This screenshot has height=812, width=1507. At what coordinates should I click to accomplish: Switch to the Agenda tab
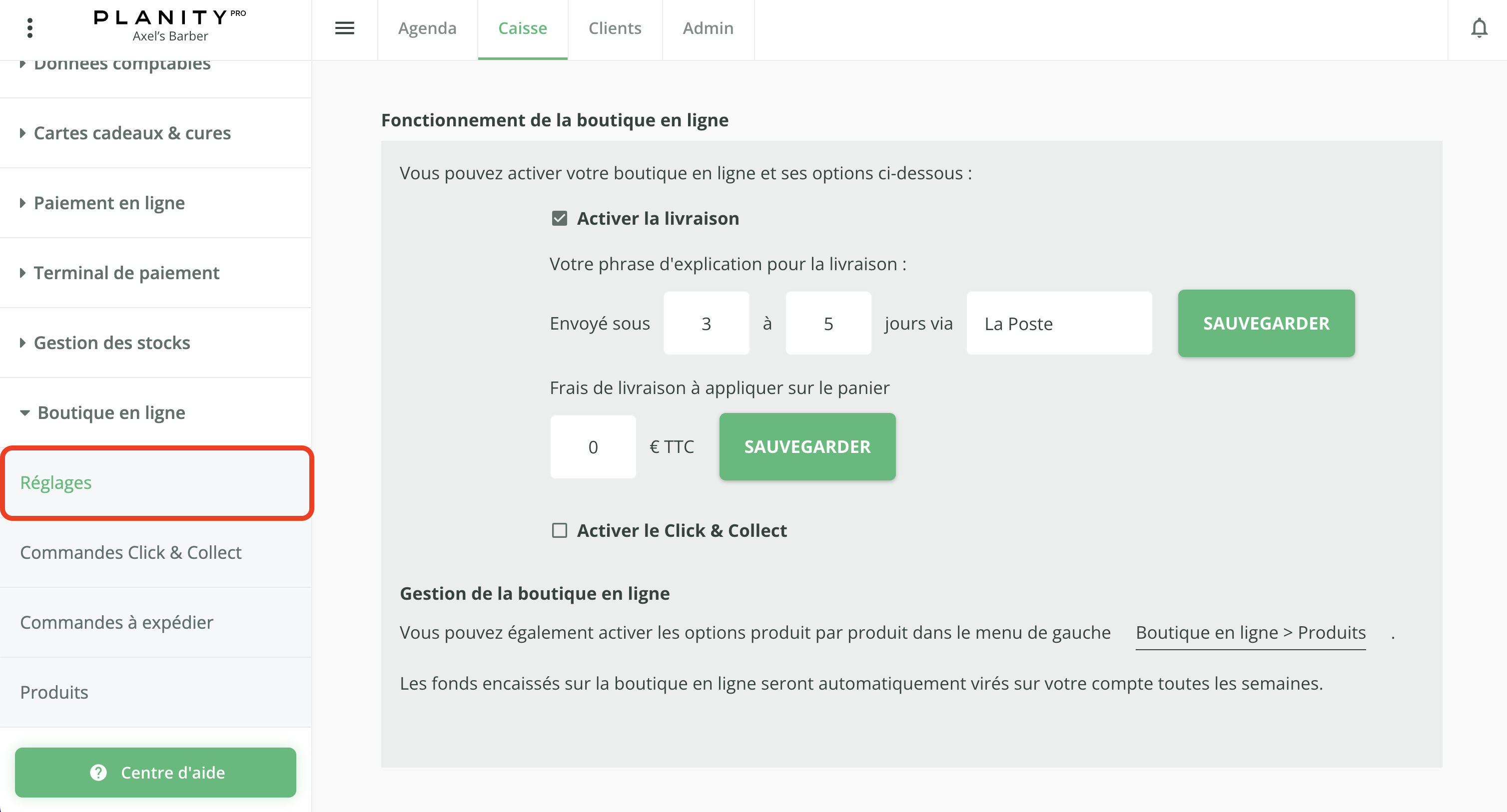pyautogui.click(x=427, y=28)
